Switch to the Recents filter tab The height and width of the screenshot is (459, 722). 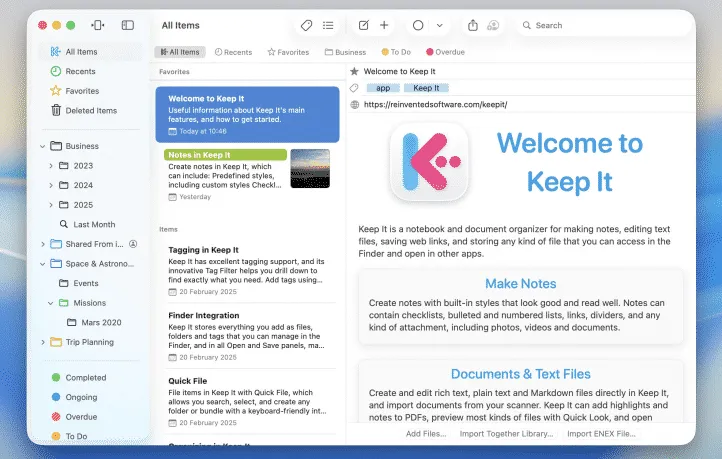[x=233, y=52]
